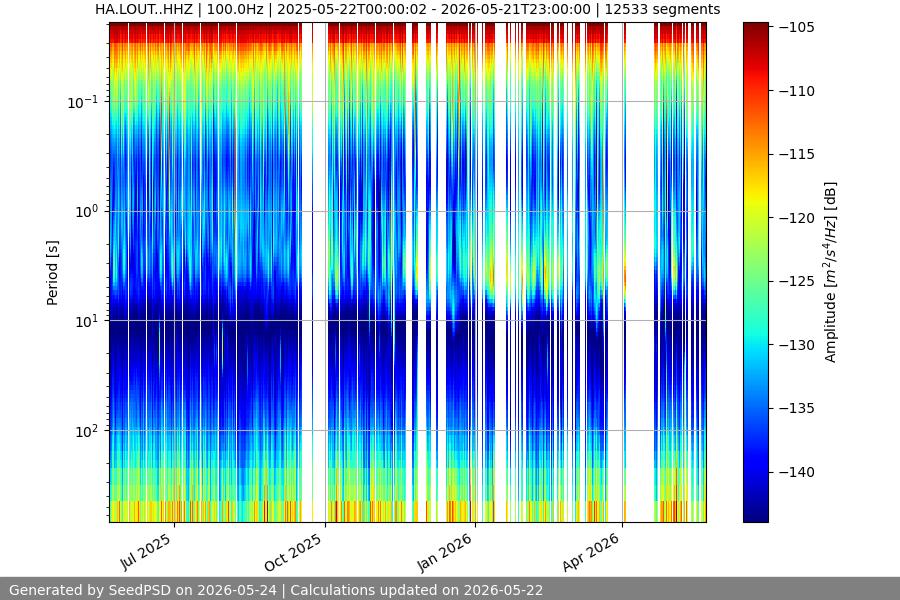Click the 'Period [s]' y-axis label
Image resolution: width=900 pixels, height=600 pixels.
point(52,273)
